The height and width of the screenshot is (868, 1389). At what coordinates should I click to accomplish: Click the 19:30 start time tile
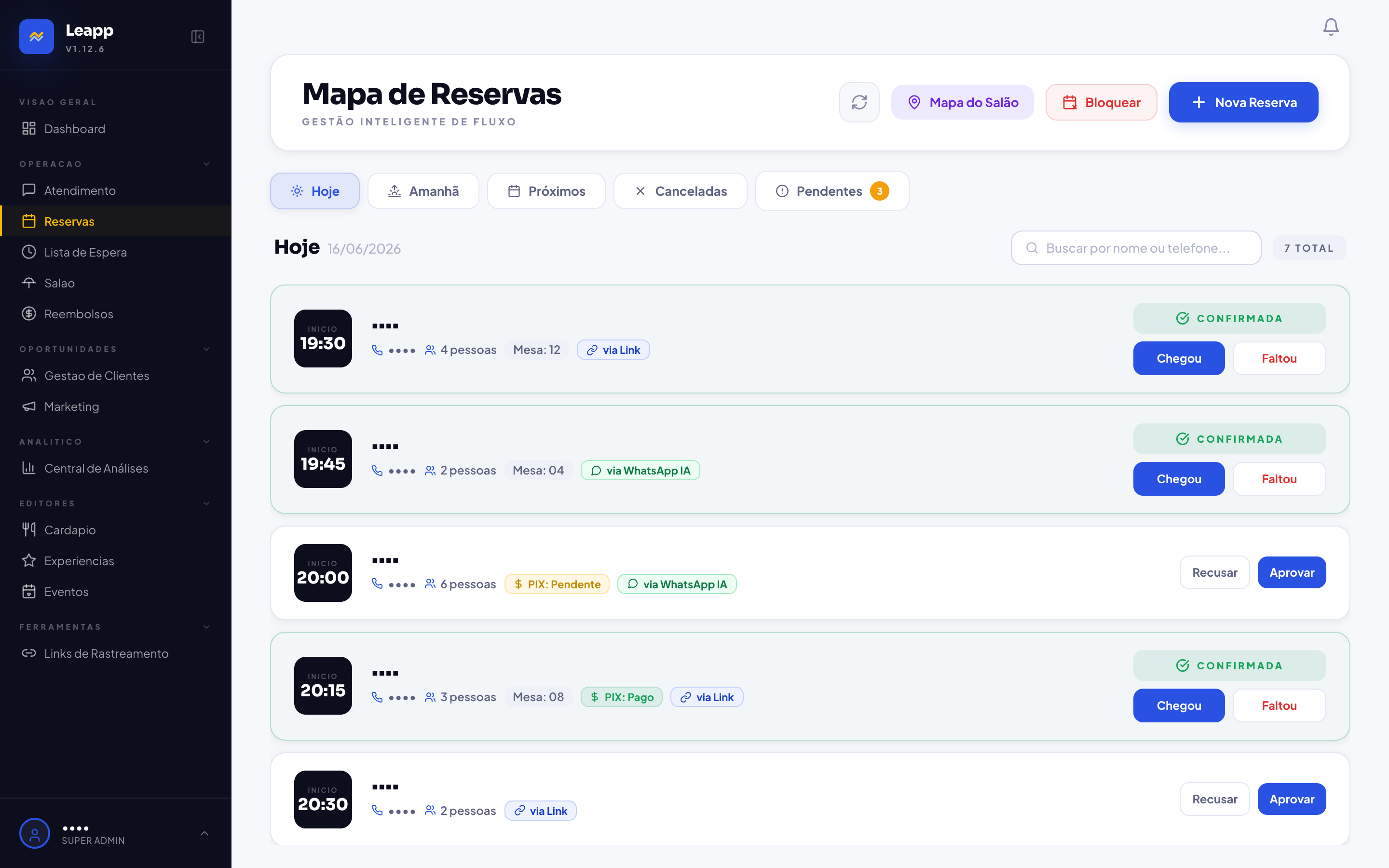pyautogui.click(x=323, y=339)
